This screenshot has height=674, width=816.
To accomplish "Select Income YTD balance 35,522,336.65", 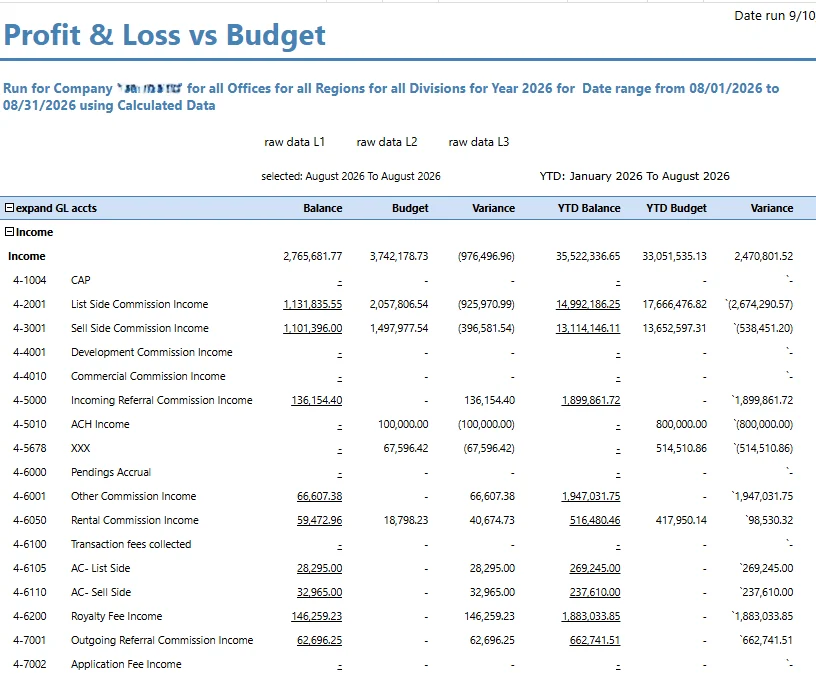I will click(588, 256).
